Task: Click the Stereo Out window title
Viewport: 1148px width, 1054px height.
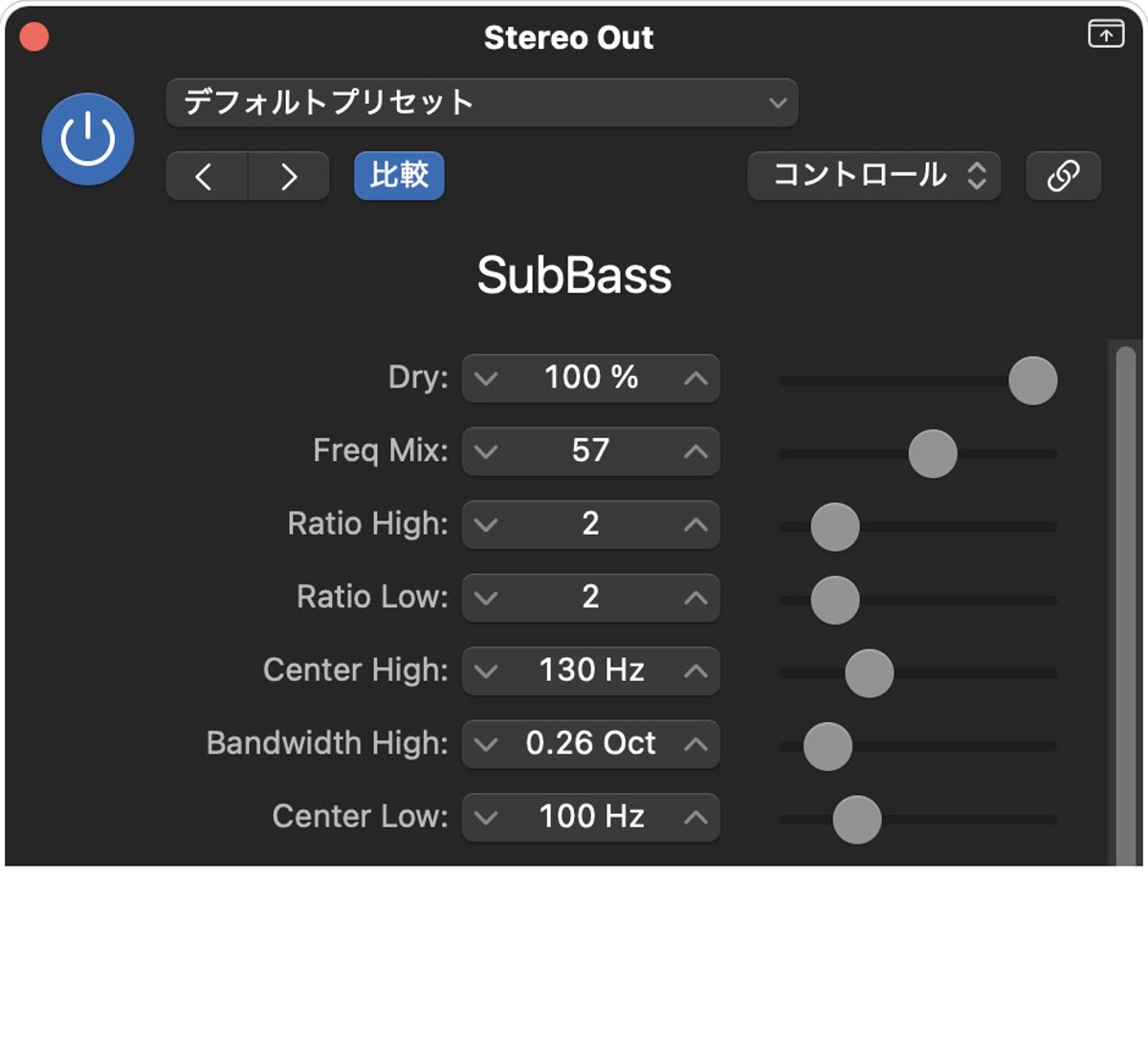Action: tap(569, 38)
